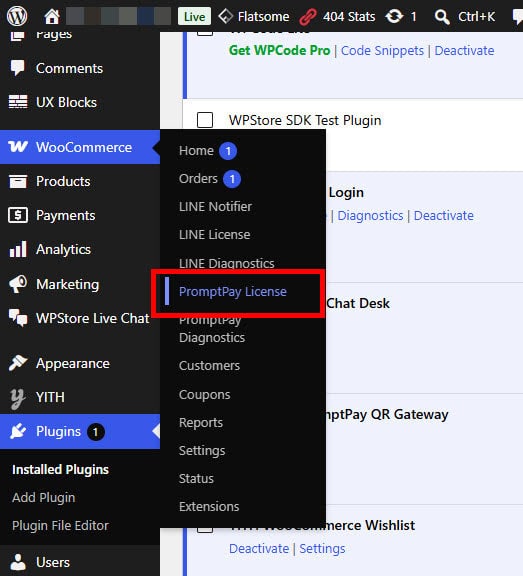Screen dimensions: 523x576
Task: Click the Flatsome diamond icon
Action: pos(226,17)
